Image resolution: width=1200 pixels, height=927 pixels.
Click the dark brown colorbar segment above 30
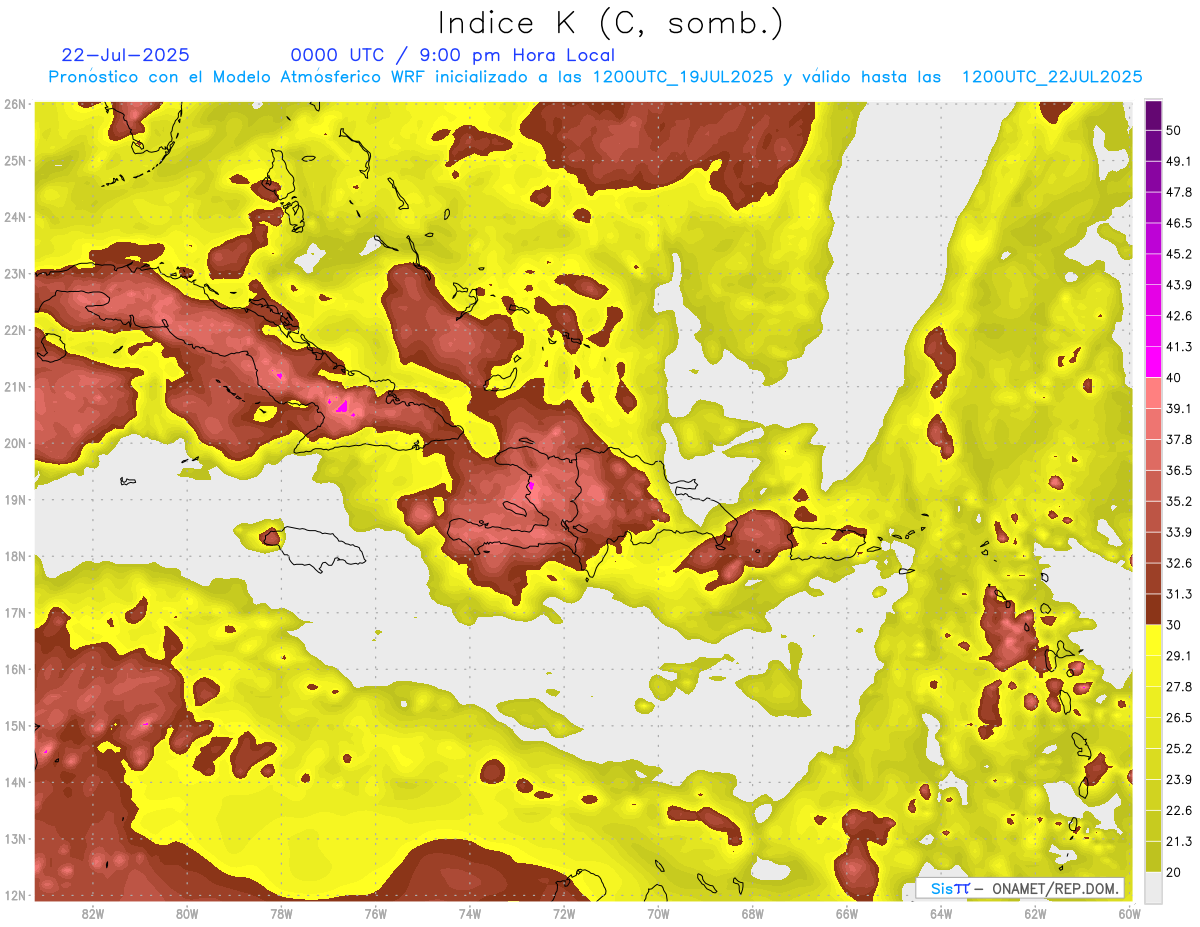coord(1153,610)
